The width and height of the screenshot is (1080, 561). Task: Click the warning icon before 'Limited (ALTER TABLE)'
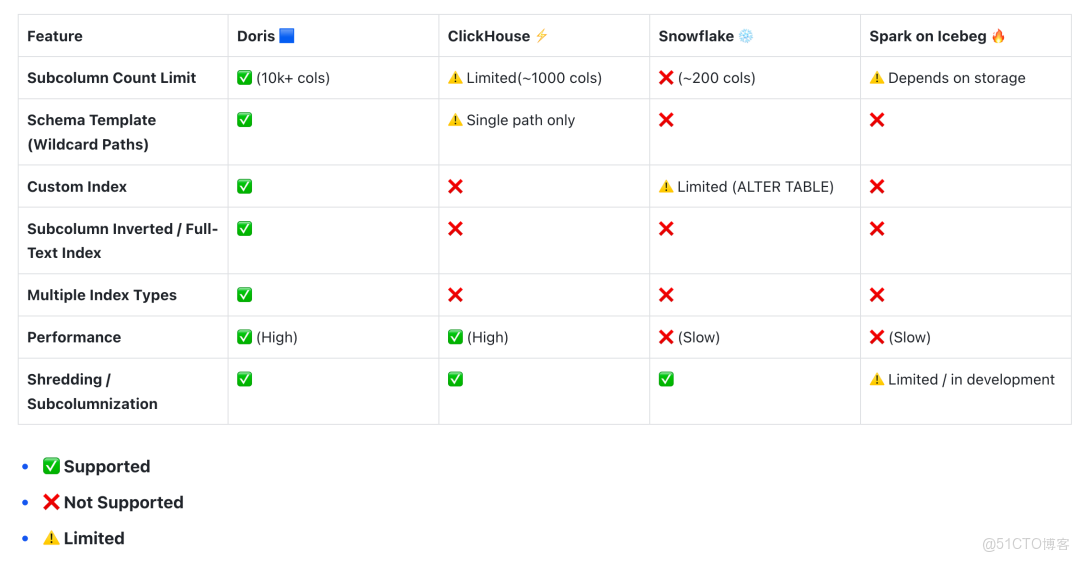666,187
